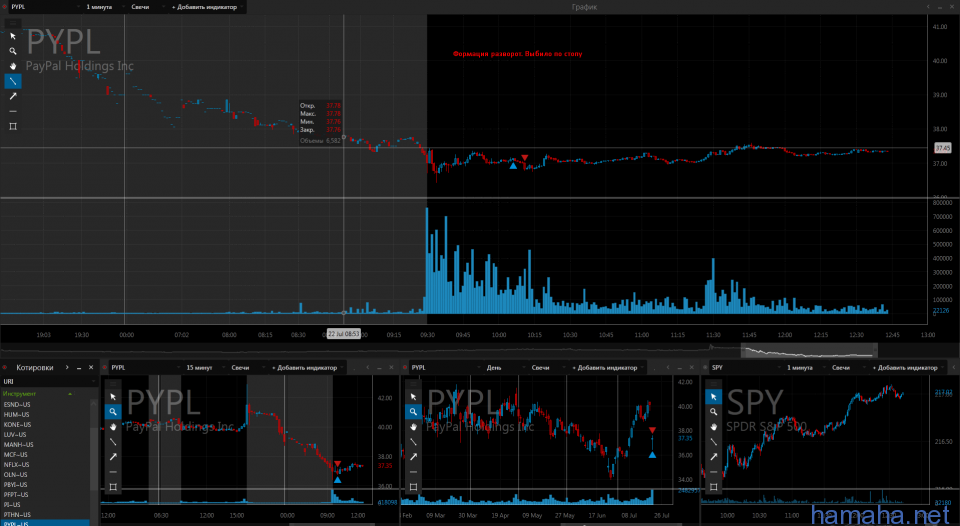Viewport: 960px width, 526px height.
Task: Select line tool in daily PYPL chart
Action: point(413,441)
